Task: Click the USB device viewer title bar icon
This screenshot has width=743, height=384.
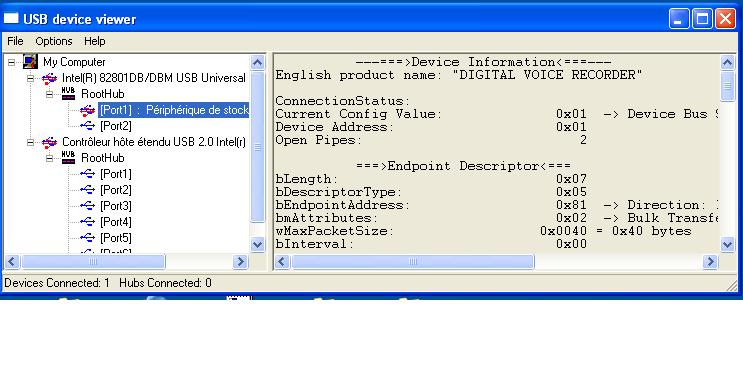Action: click(11, 18)
